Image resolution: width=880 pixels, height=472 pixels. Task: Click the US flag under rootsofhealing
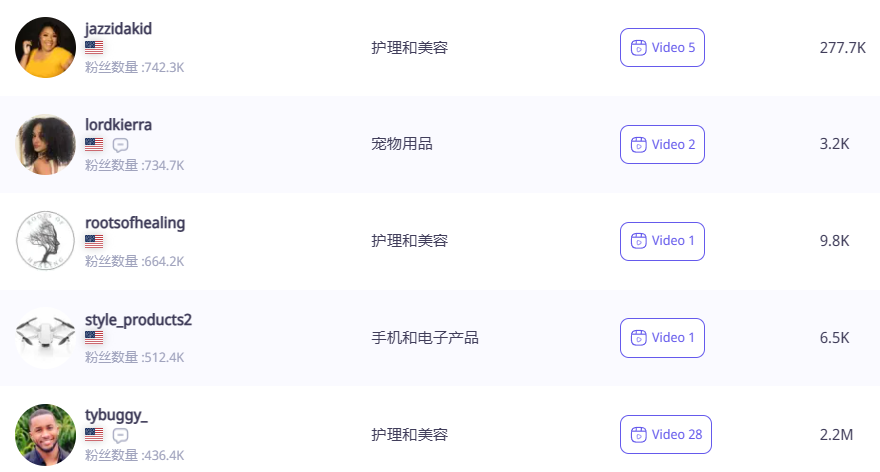click(x=94, y=241)
